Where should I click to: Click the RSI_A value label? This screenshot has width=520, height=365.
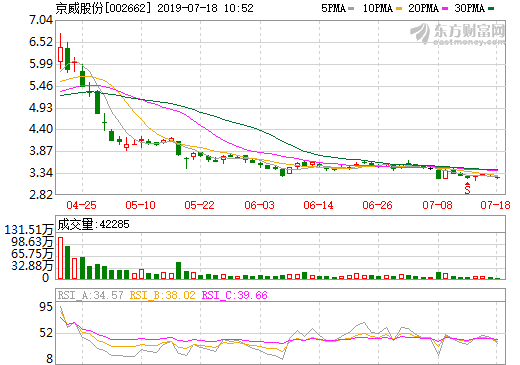pyautogui.click(x=90, y=295)
